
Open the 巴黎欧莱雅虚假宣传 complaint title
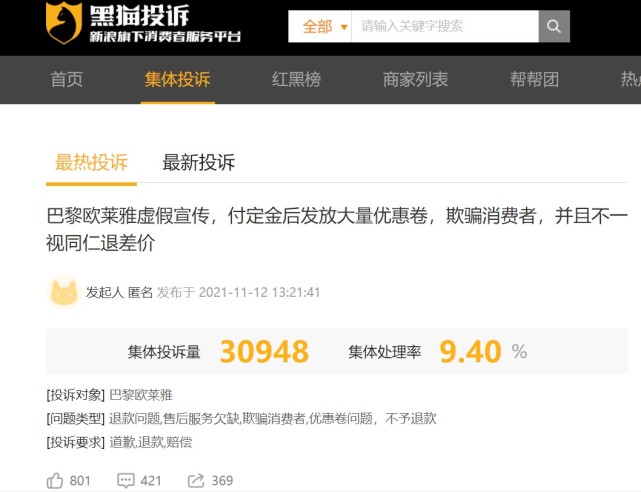336,229
